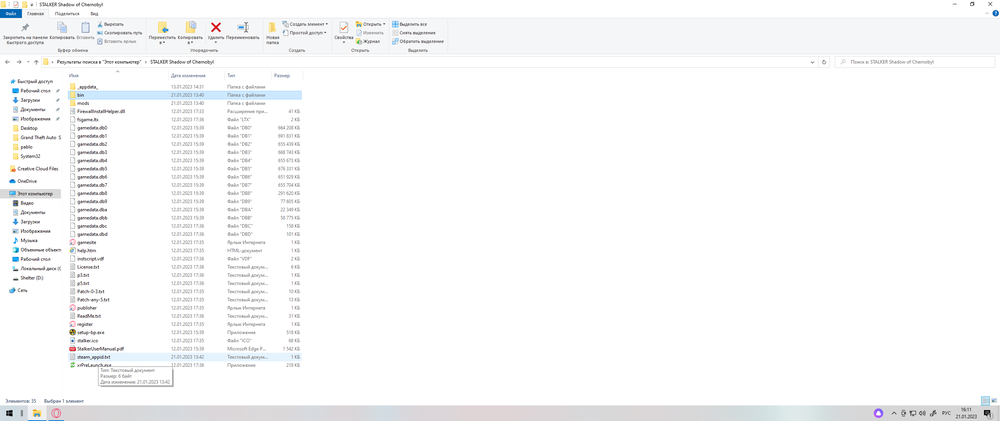Image resolution: width=1000 pixels, height=421 pixels.
Task: Open recent locations dropdown arrow
Action: pyautogui.click(x=27, y=62)
